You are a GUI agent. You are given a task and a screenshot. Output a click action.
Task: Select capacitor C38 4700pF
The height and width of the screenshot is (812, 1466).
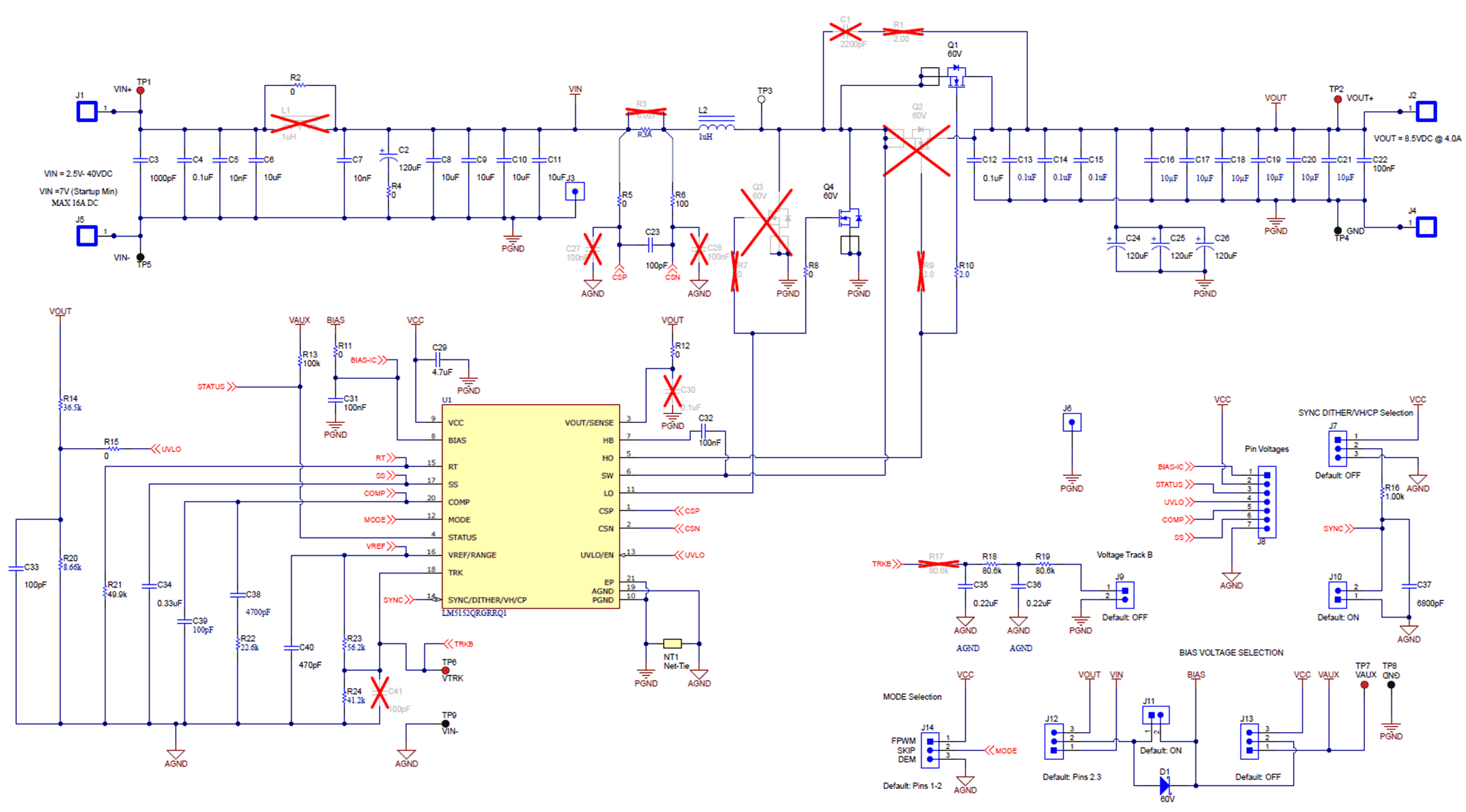click(237, 594)
